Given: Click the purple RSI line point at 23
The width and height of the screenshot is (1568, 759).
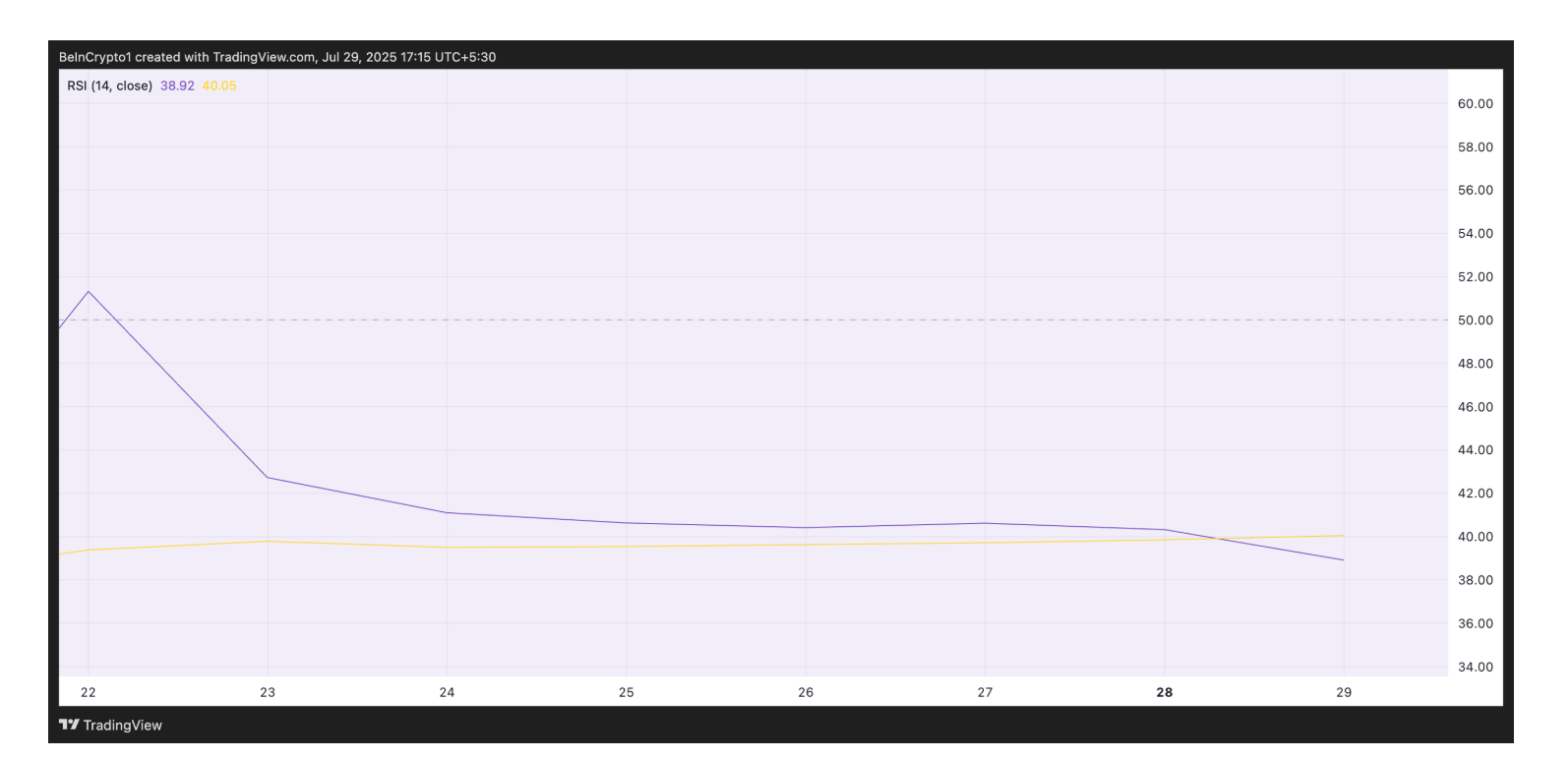Looking at the screenshot, I should [x=268, y=478].
